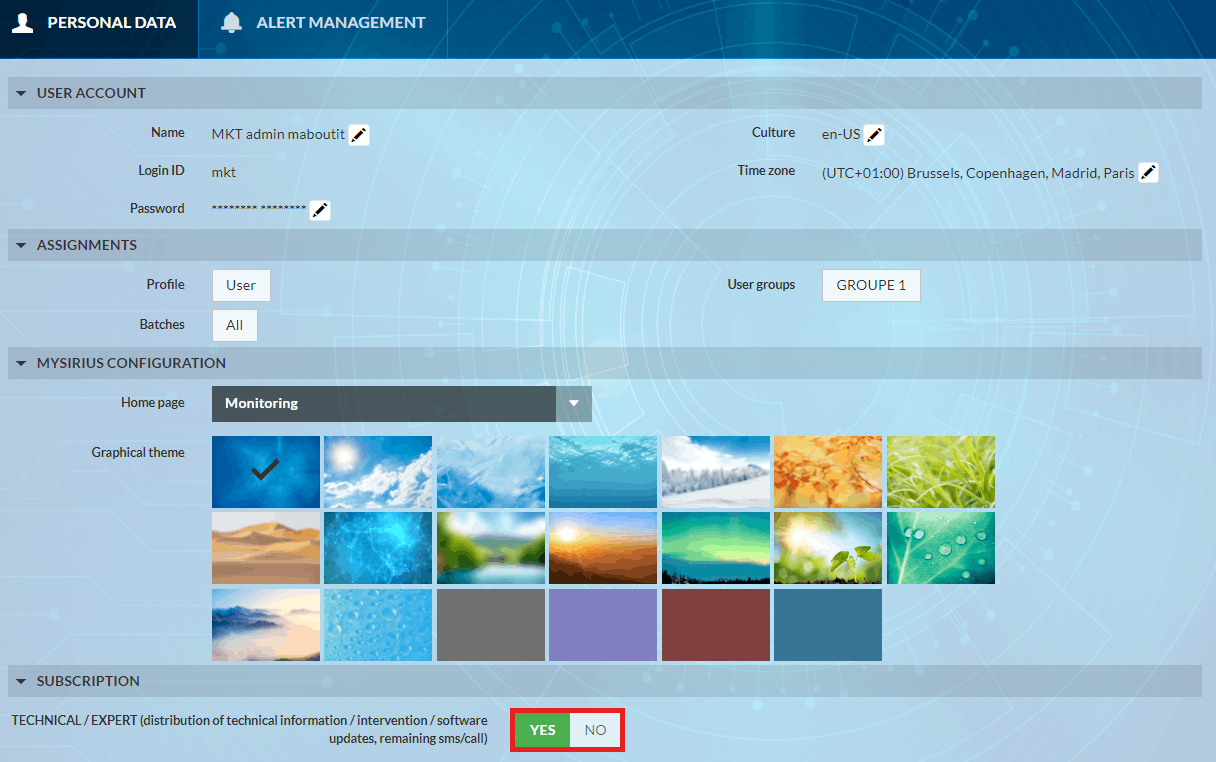This screenshot has height=762, width=1216.
Task: Select the underwater ocean theme
Action: (603, 472)
